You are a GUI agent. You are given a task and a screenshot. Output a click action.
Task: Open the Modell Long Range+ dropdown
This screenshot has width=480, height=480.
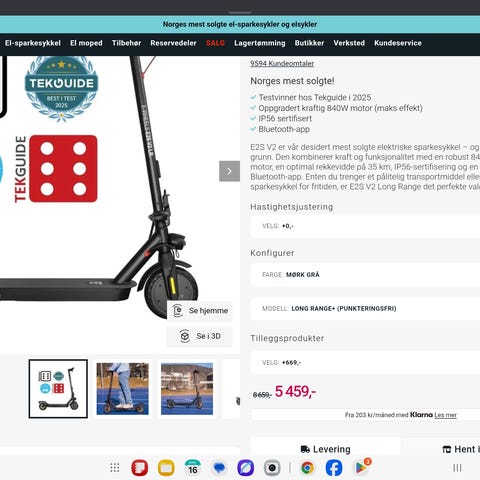[365, 308]
